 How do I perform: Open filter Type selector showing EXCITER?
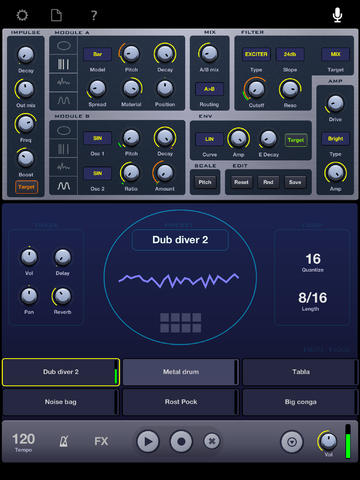[x=256, y=54]
